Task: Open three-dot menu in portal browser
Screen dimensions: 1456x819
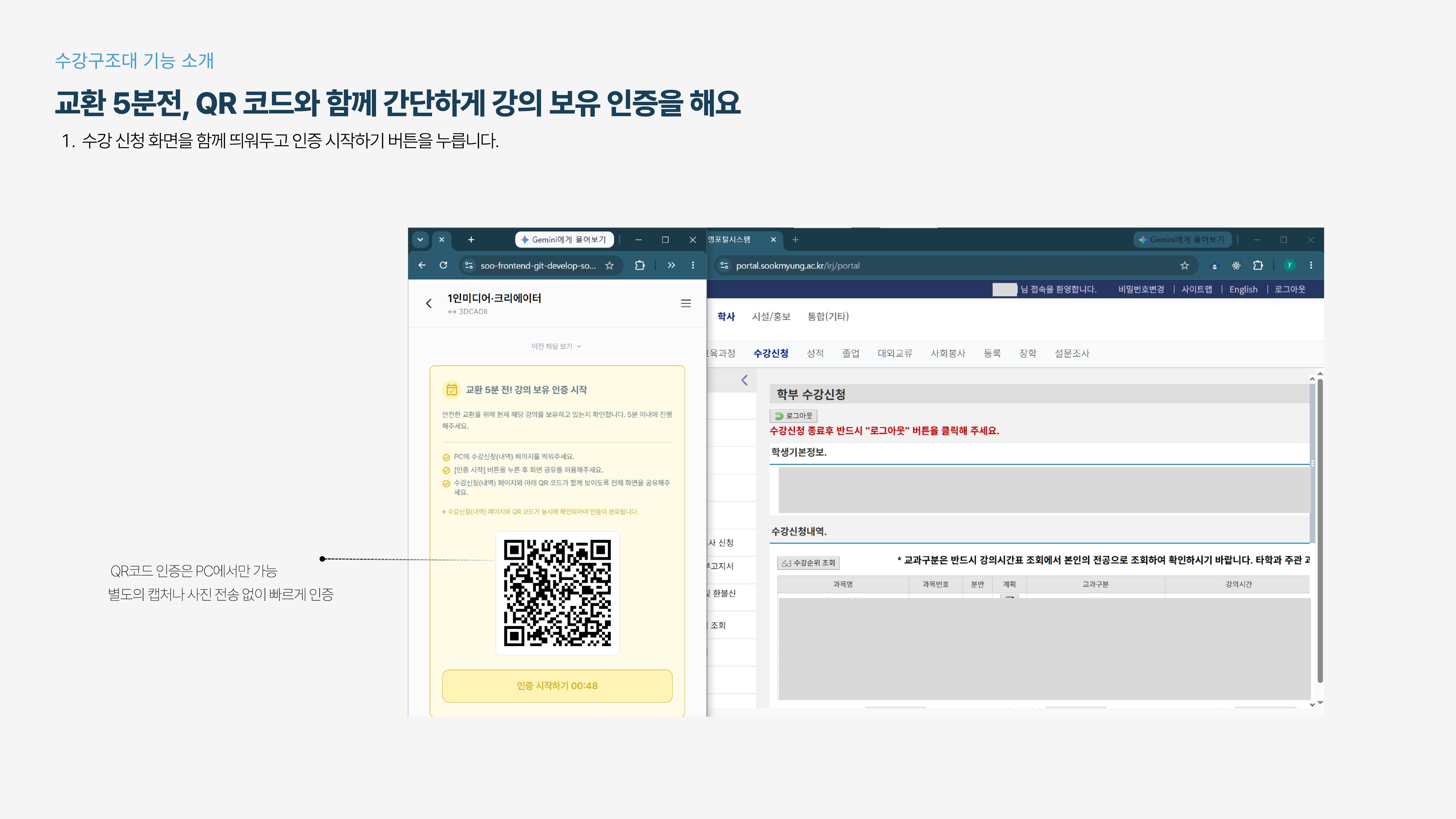Action: [1311, 265]
